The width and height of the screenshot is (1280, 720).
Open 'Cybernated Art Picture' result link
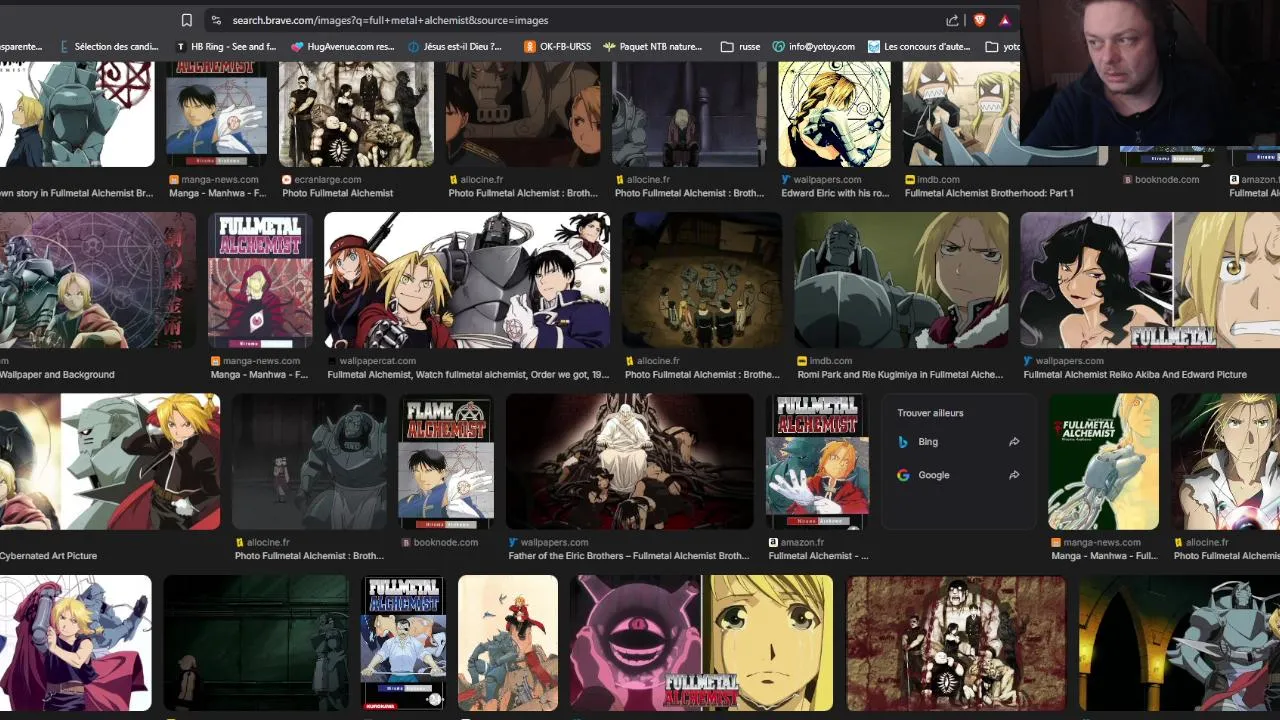coord(48,556)
